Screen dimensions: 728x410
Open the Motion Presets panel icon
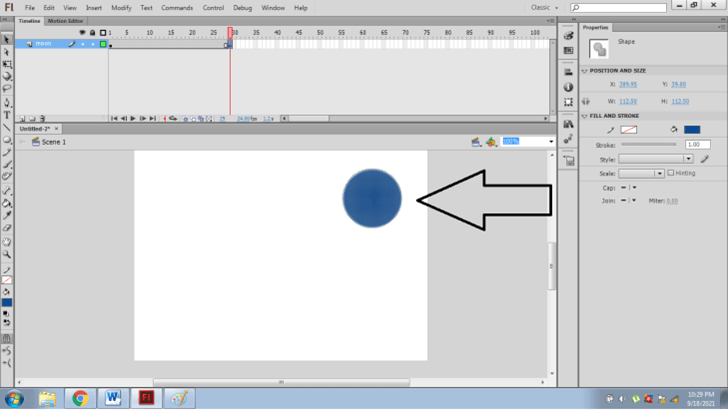tap(568, 139)
